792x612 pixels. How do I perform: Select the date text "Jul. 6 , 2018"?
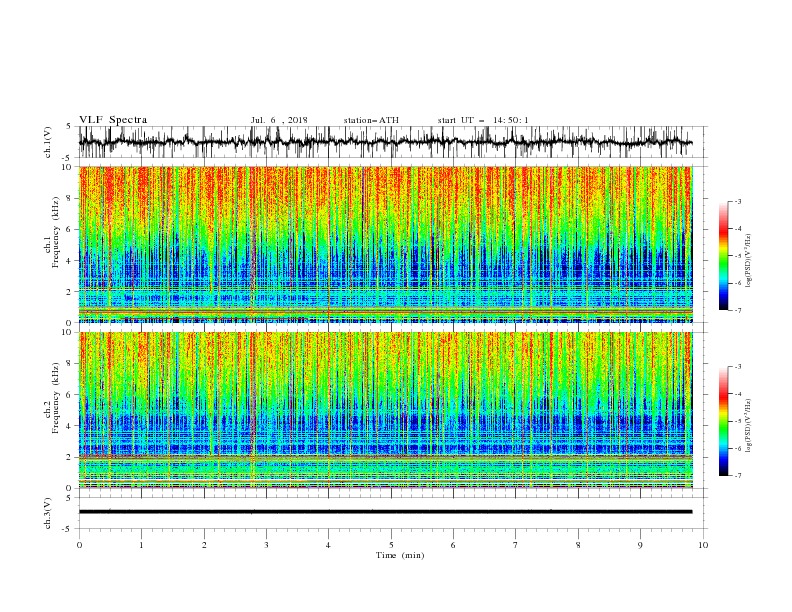279,120
